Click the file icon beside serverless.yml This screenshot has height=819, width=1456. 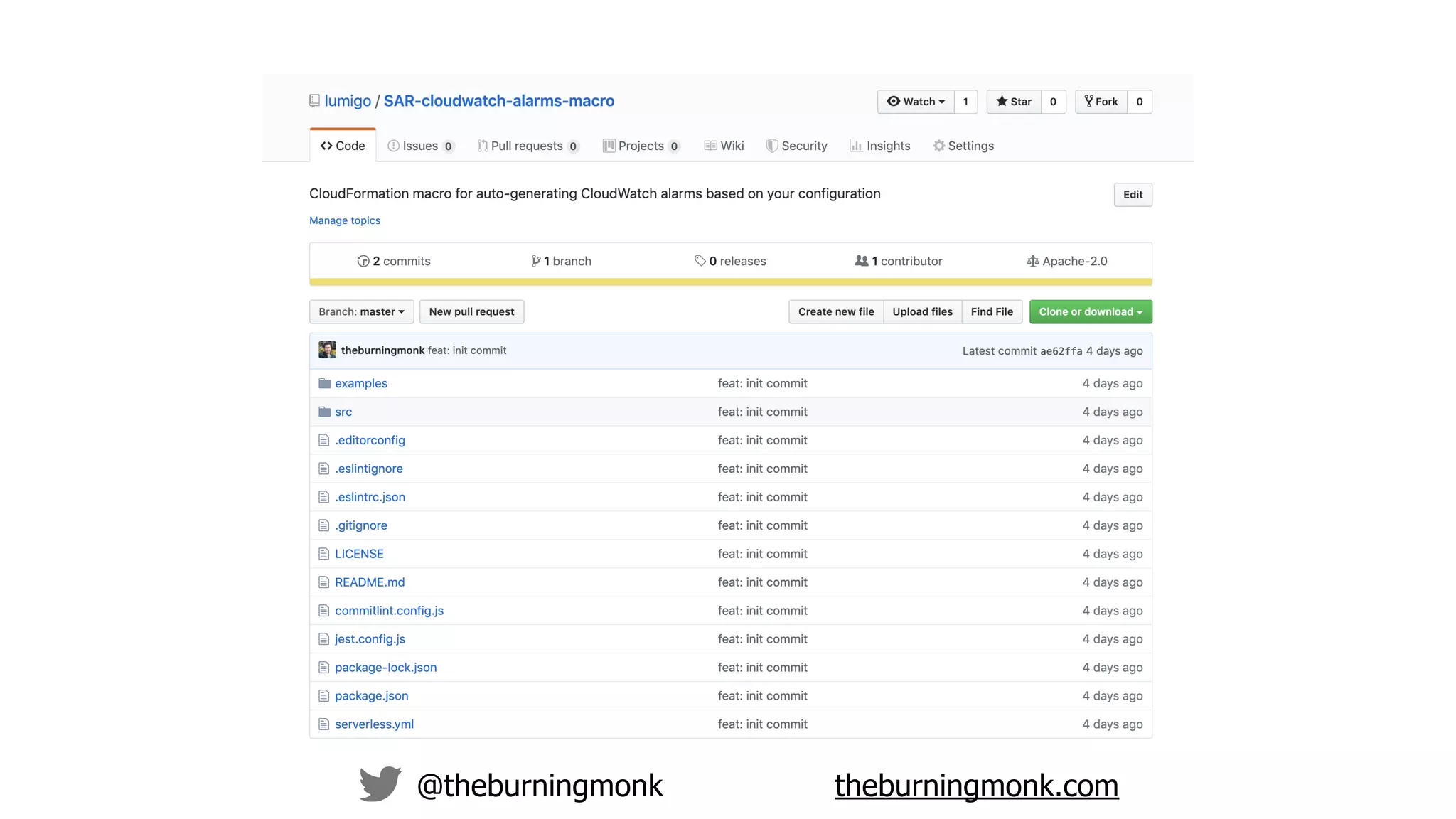[x=324, y=724]
